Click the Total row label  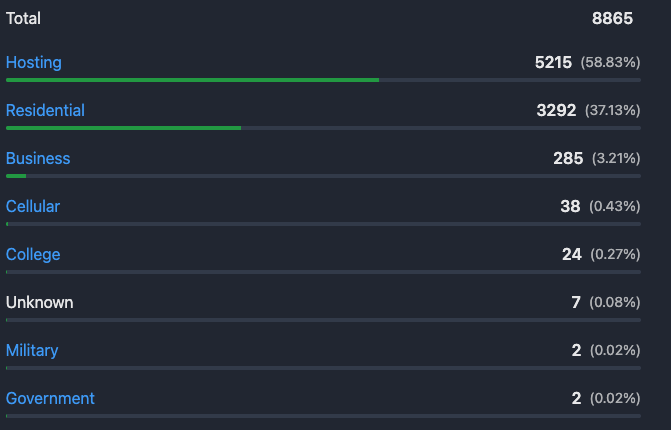[23, 18]
